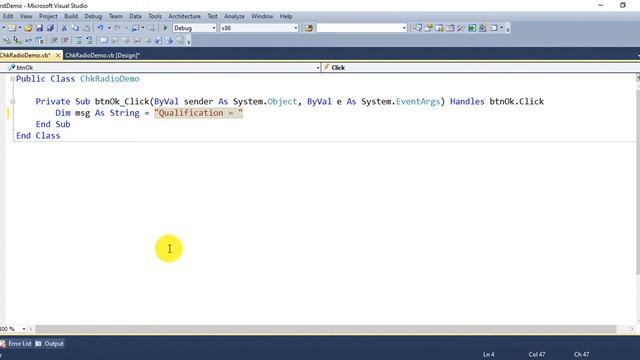Open the Tools menu
Screen dimensions: 640x360
pyautogui.click(x=155, y=16)
